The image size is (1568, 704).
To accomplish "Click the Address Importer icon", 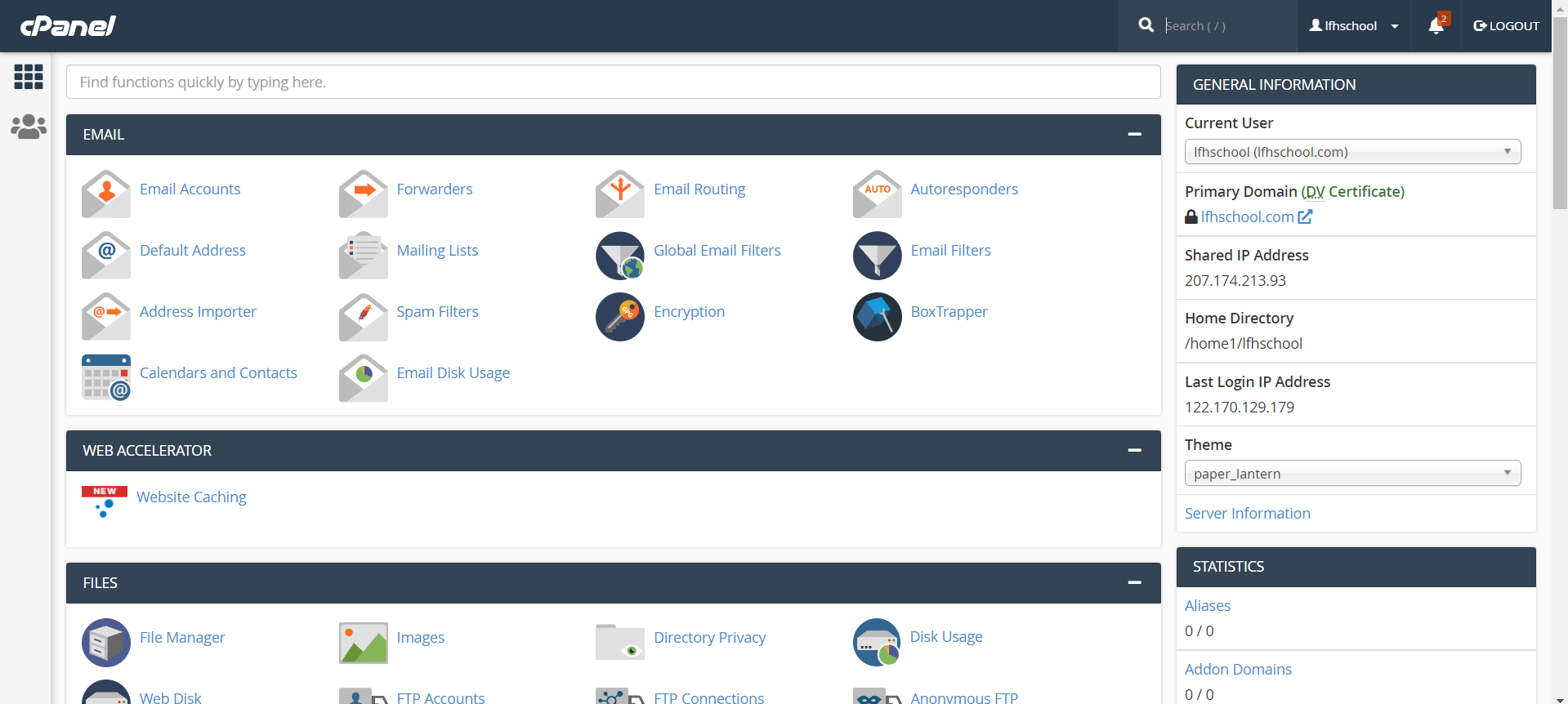I will point(106,316).
